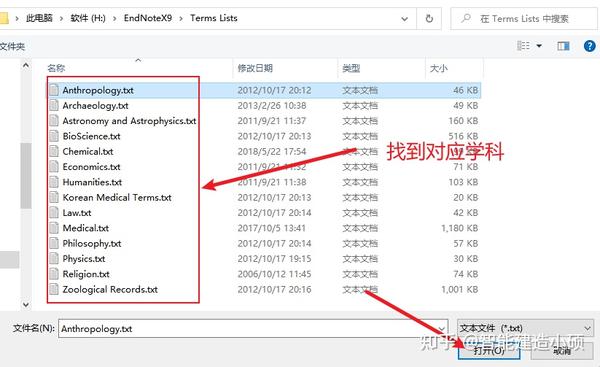Refresh the Terms Lists folder
600x367 pixels.
pos(429,18)
